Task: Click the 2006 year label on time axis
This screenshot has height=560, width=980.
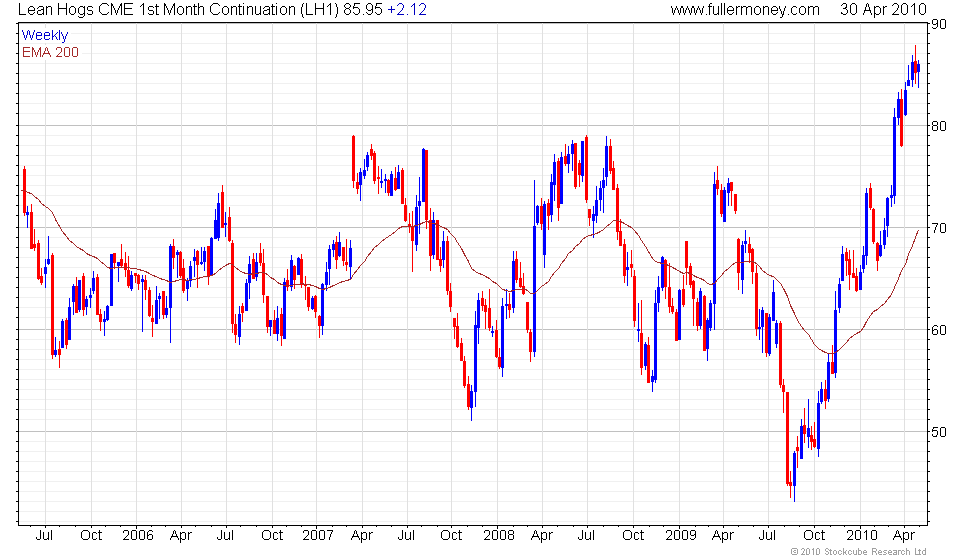Action: click(138, 536)
